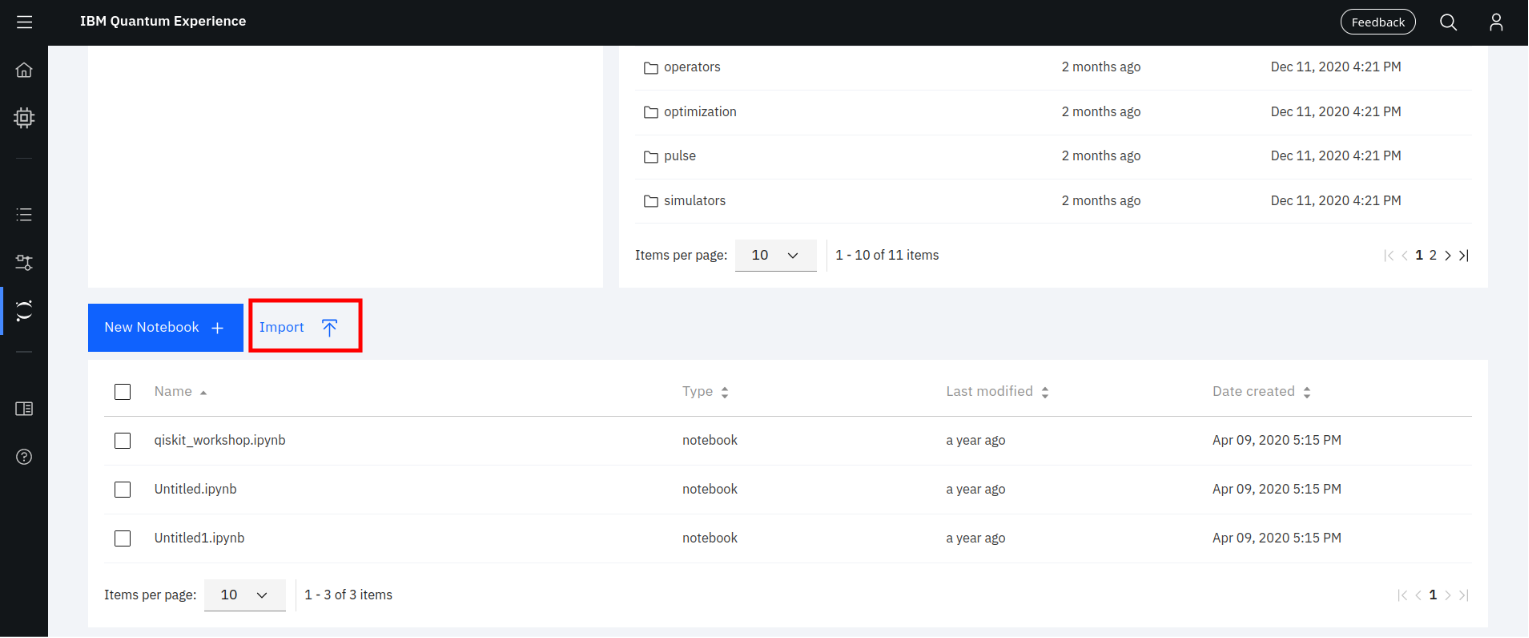Open Untitled.ipynb notebook
This screenshot has height=638, width=1529.
point(195,489)
